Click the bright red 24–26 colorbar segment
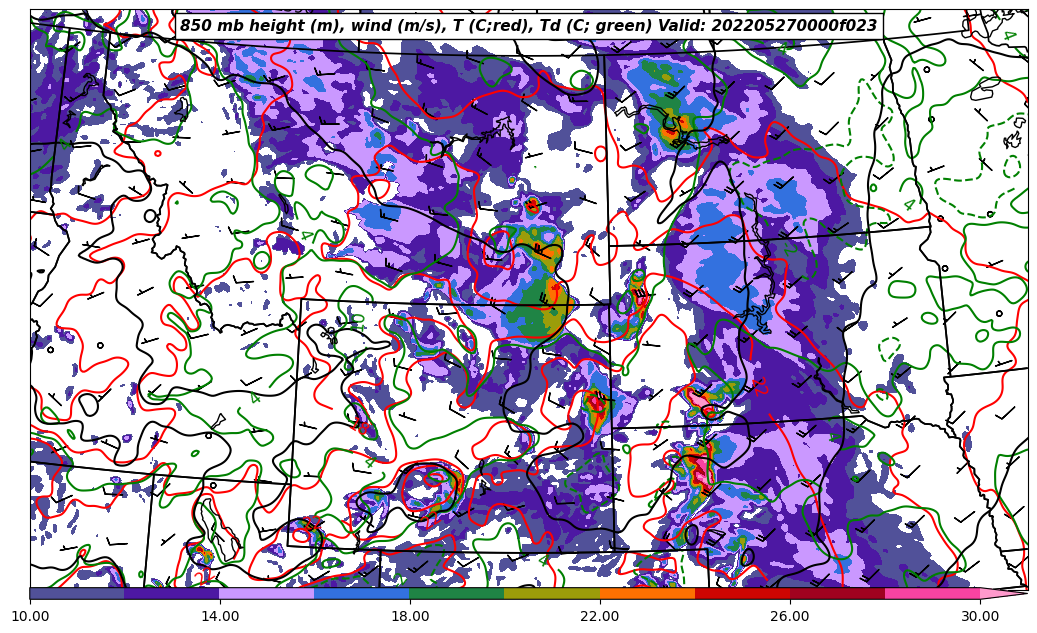This screenshot has width=1037, height=633. pos(742,593)
